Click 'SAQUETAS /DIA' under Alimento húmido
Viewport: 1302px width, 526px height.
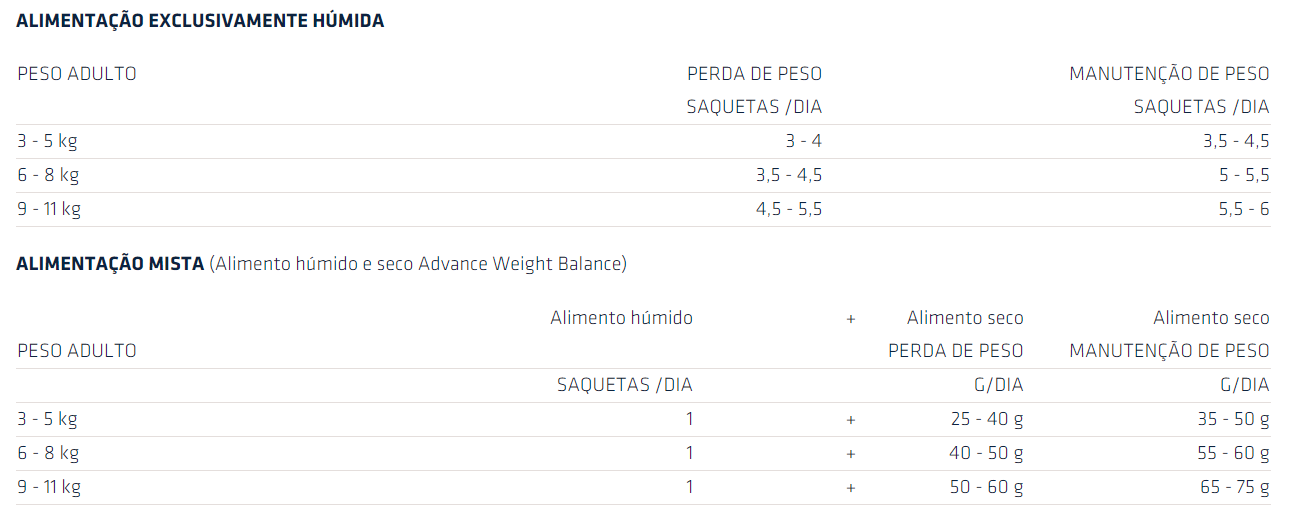pyautogui.click(x=624, y=385)
